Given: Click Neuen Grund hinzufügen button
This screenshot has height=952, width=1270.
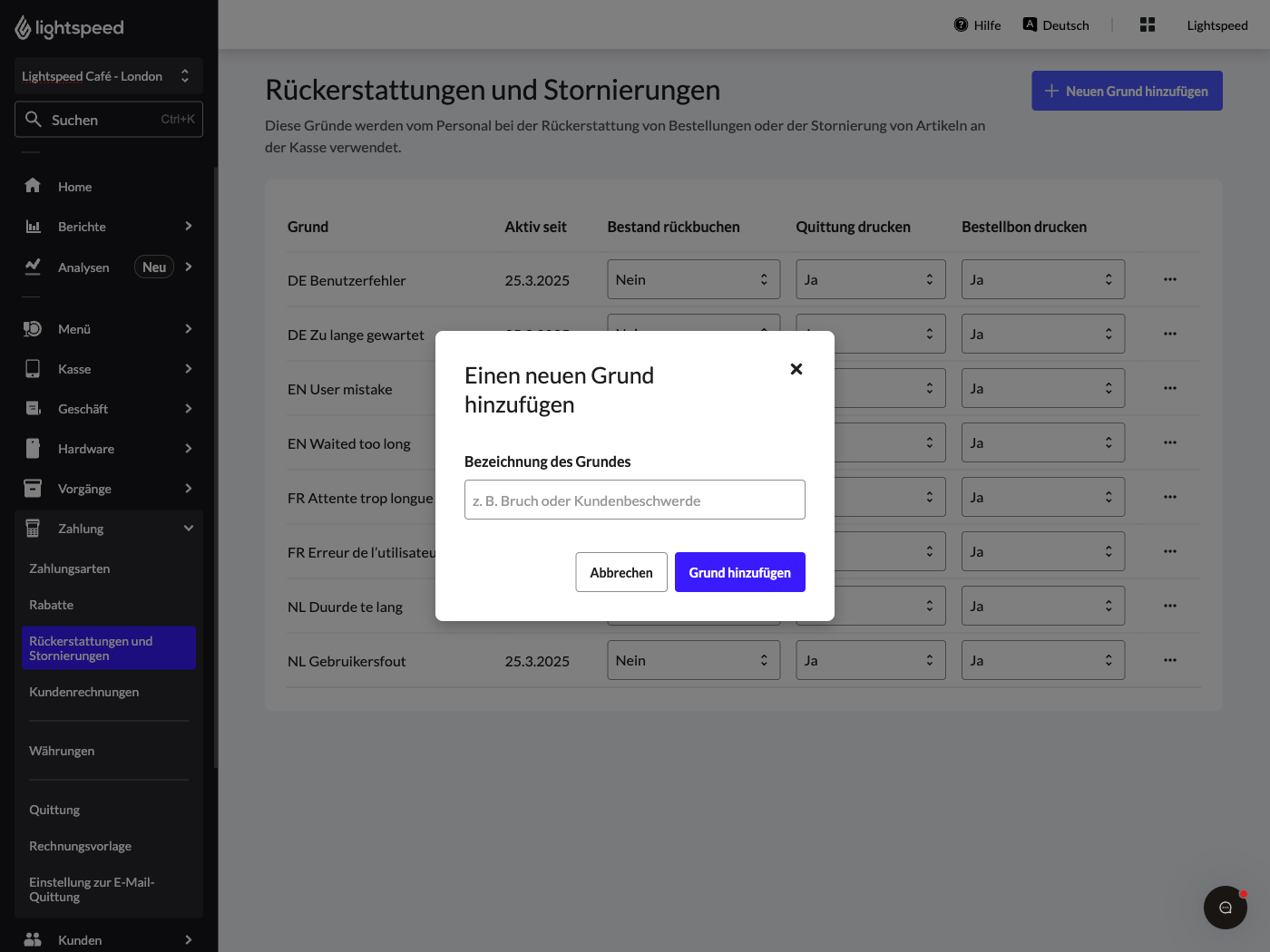Looking at the screenshot, I should tap(1127, 91).
